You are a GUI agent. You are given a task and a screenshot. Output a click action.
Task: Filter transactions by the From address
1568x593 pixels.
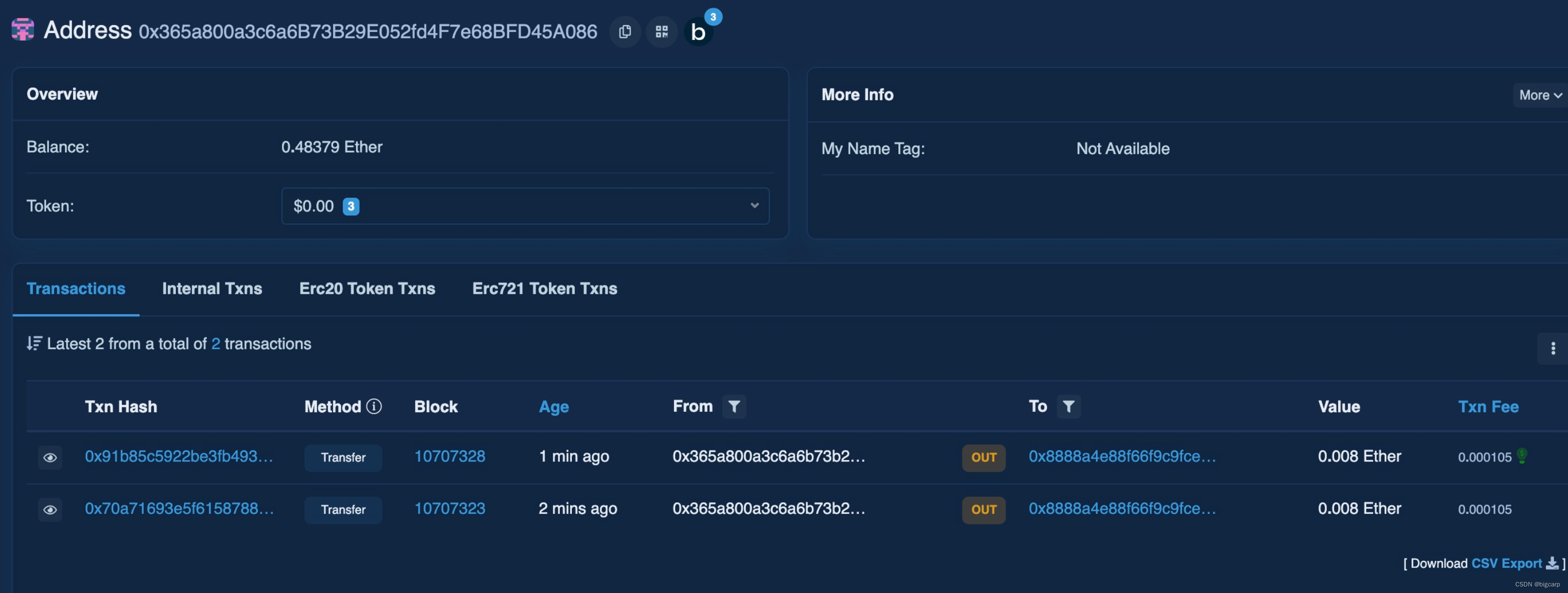point(734,406)
